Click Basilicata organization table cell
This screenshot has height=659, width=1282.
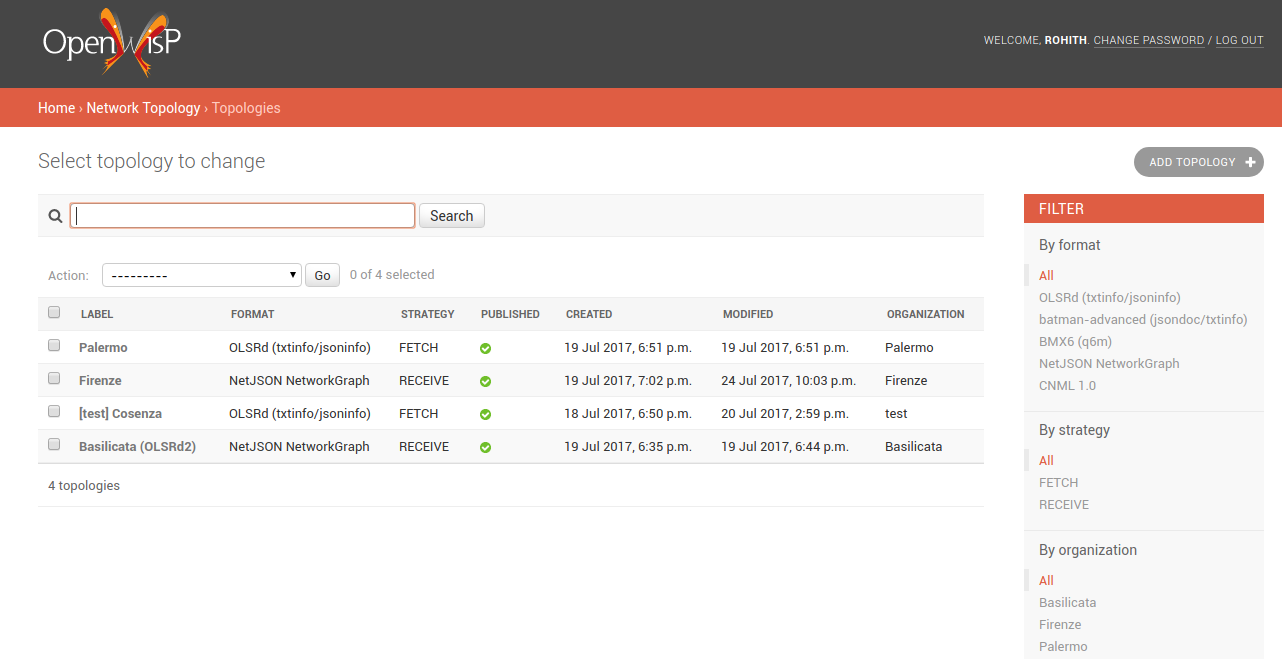pyautogui.click(x=914, y=447)
